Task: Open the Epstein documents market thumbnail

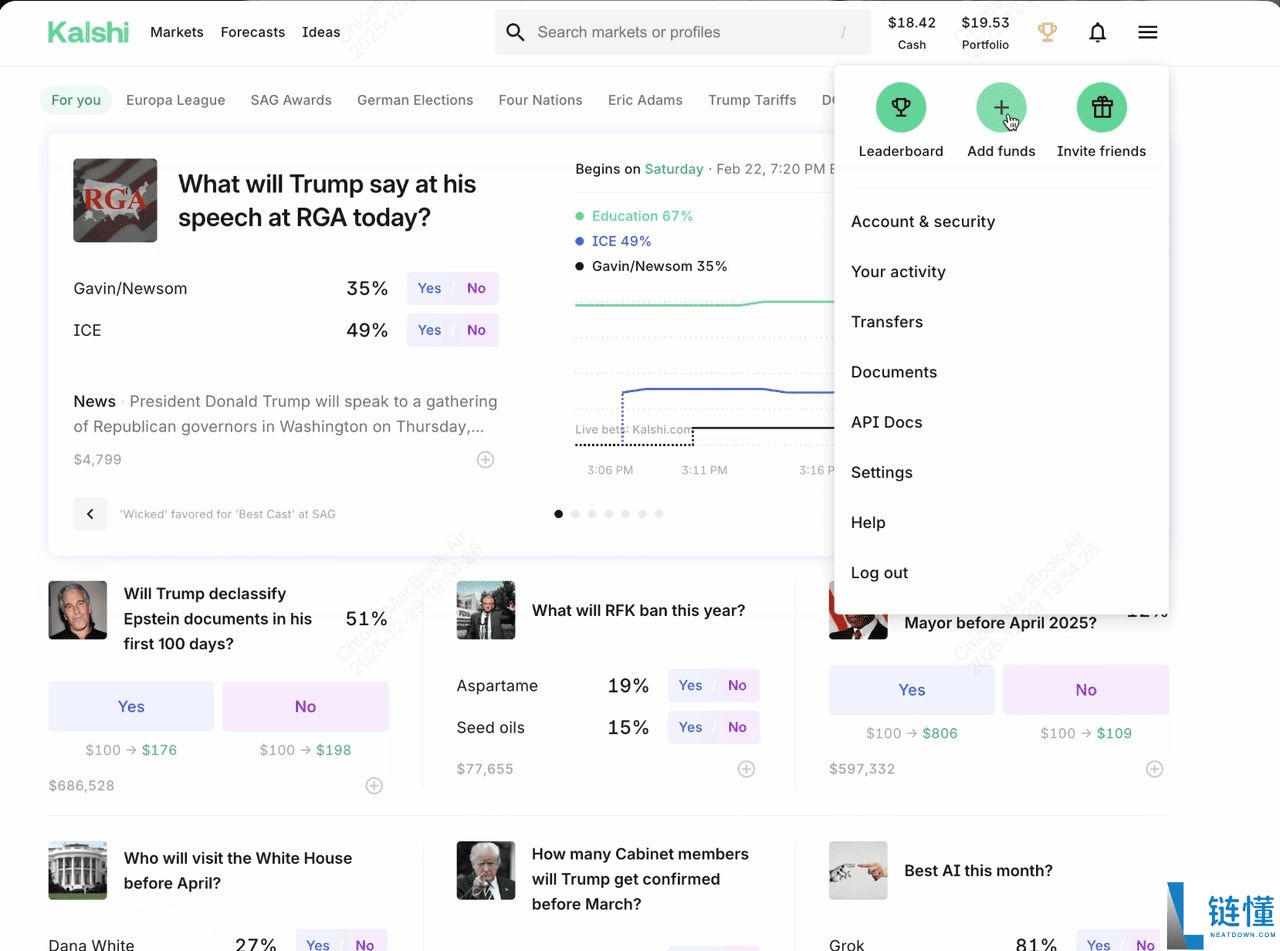Action: pyautogui.click(x=78, y=610)
